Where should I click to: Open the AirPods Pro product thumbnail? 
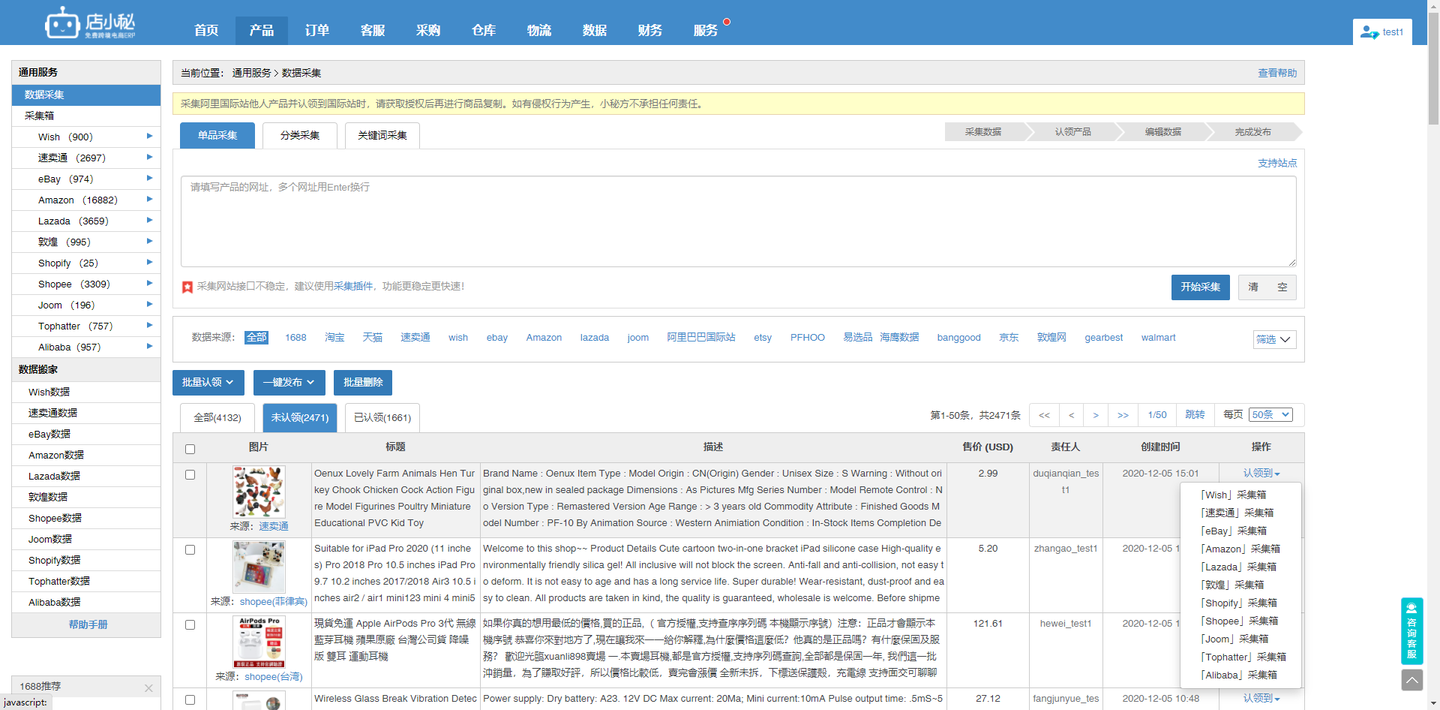(259, 642)
